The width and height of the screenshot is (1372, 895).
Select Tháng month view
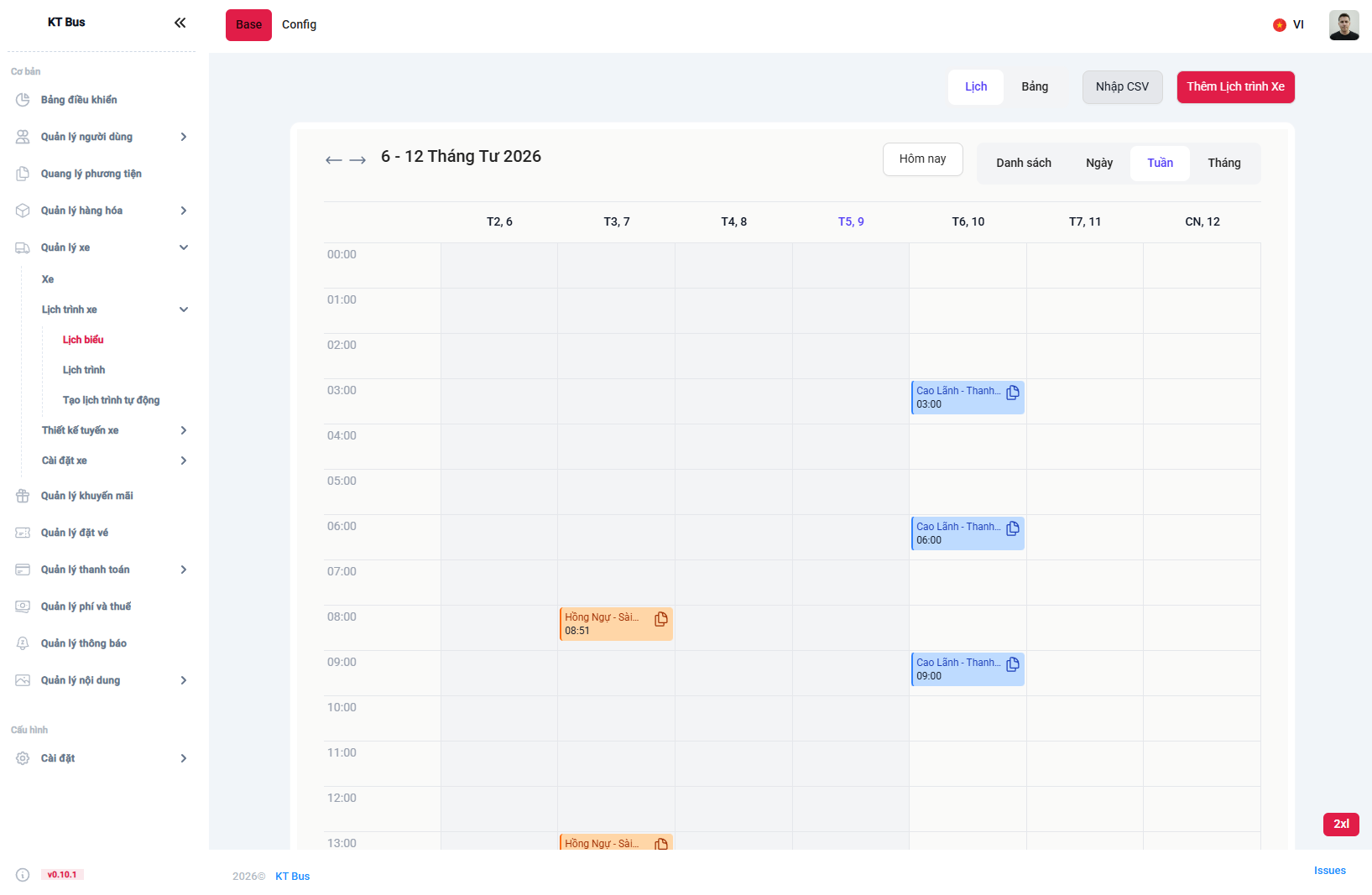click(1223, 164)
